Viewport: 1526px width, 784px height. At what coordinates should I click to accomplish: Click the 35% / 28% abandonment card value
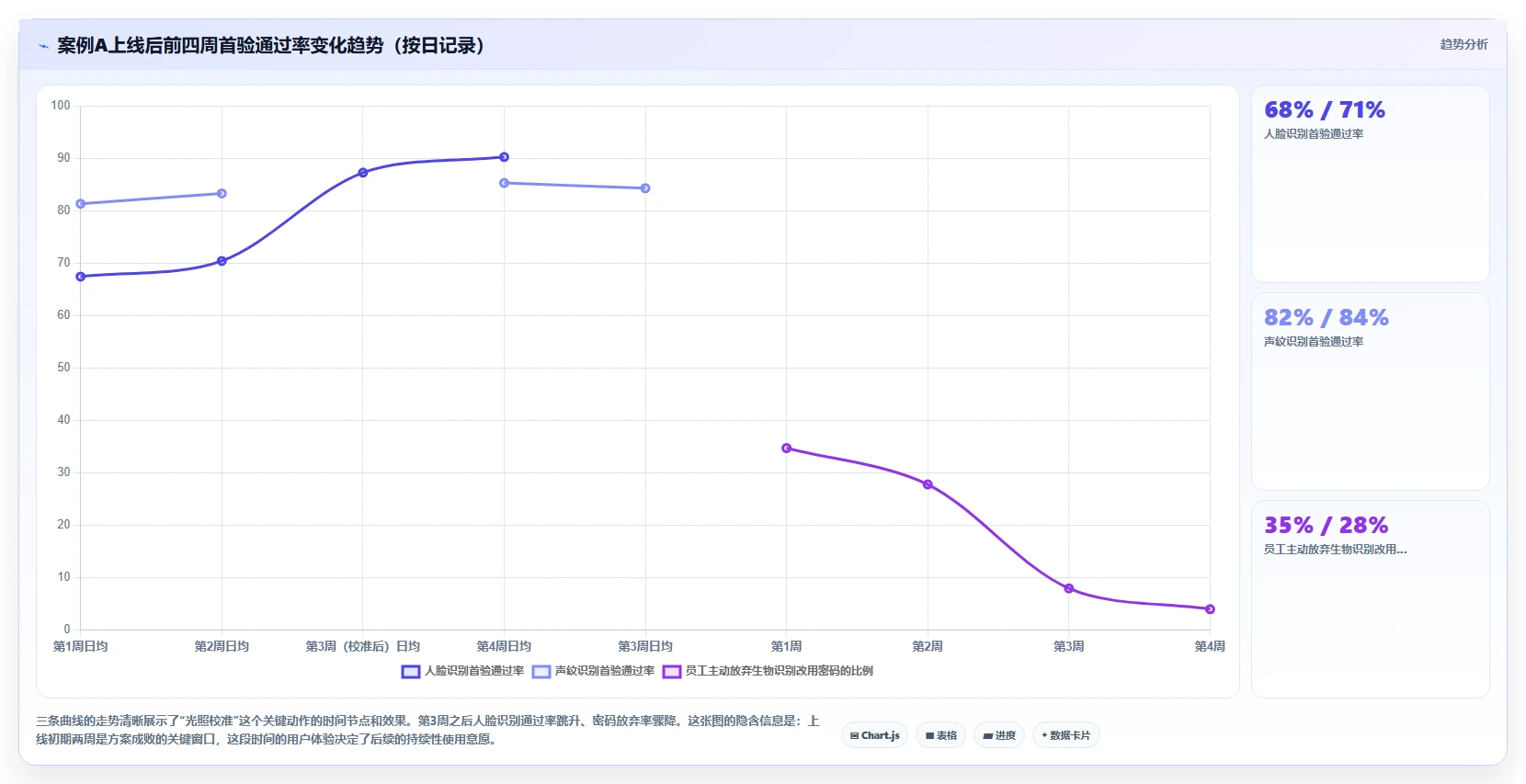pyautogui.click(x=1327, y=526)
